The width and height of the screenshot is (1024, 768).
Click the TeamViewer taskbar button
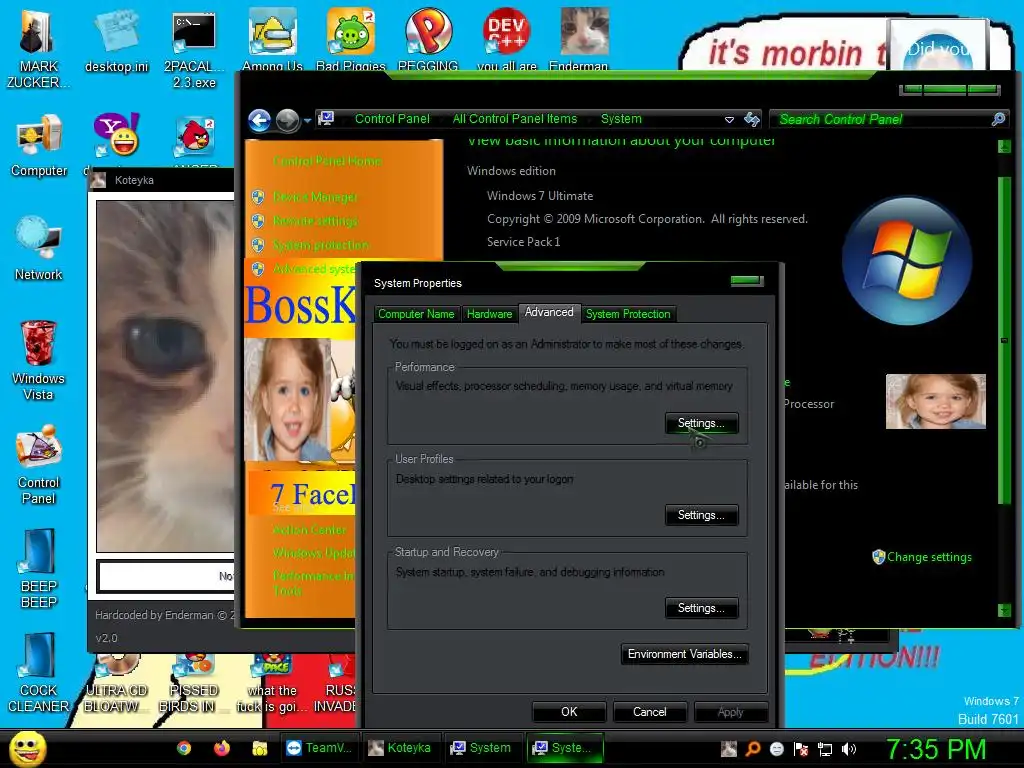319,748
